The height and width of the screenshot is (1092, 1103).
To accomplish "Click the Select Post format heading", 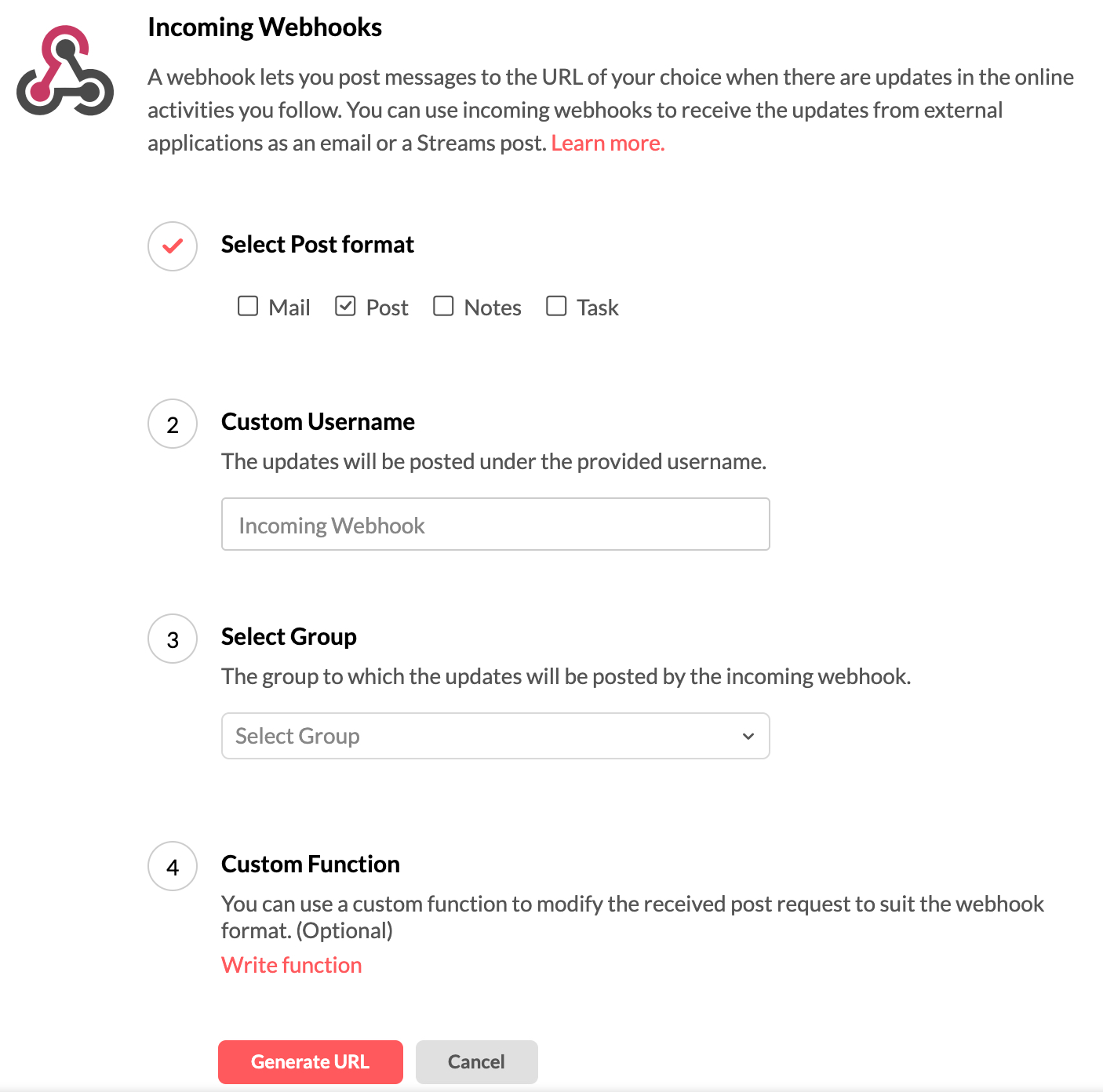I will tap(317, 245).
